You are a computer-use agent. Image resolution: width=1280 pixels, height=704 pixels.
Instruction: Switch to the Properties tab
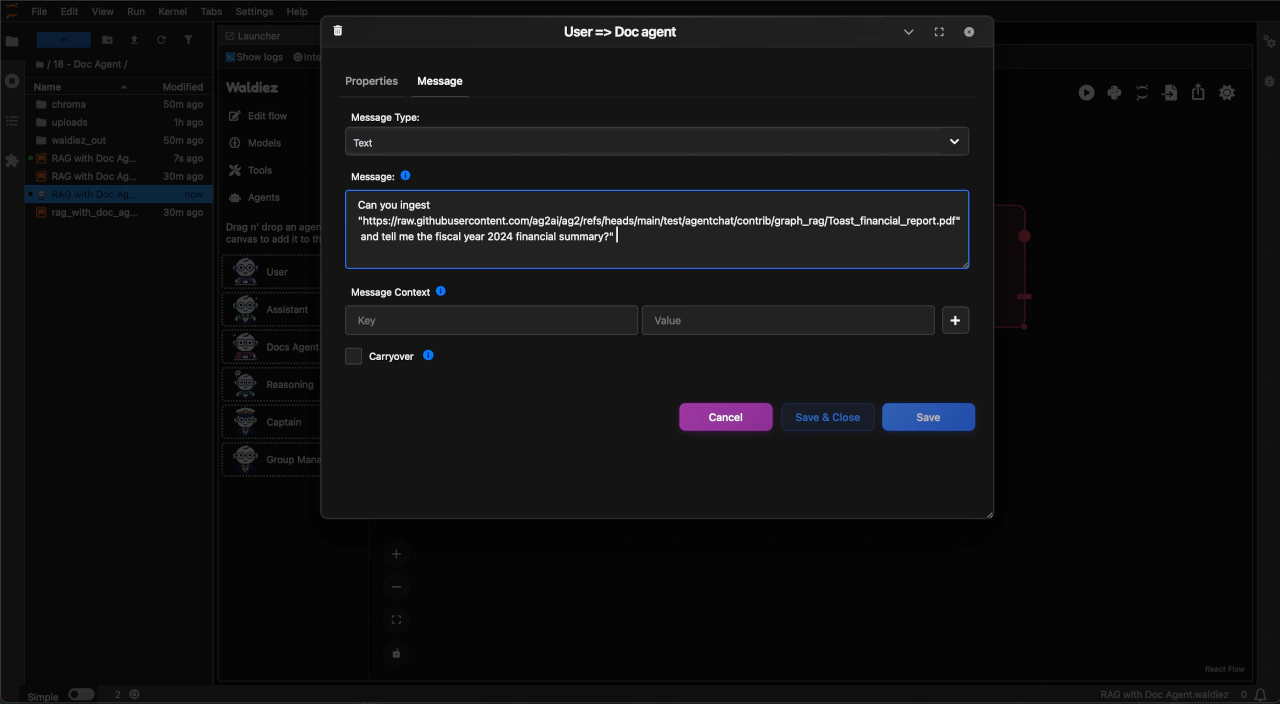[x=371, y=81]
